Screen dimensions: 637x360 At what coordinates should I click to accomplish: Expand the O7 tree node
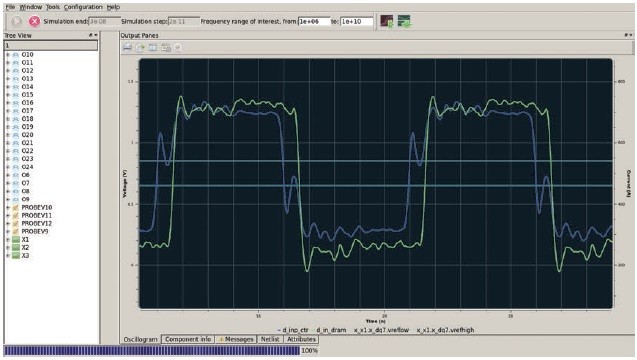click(8, 183)
